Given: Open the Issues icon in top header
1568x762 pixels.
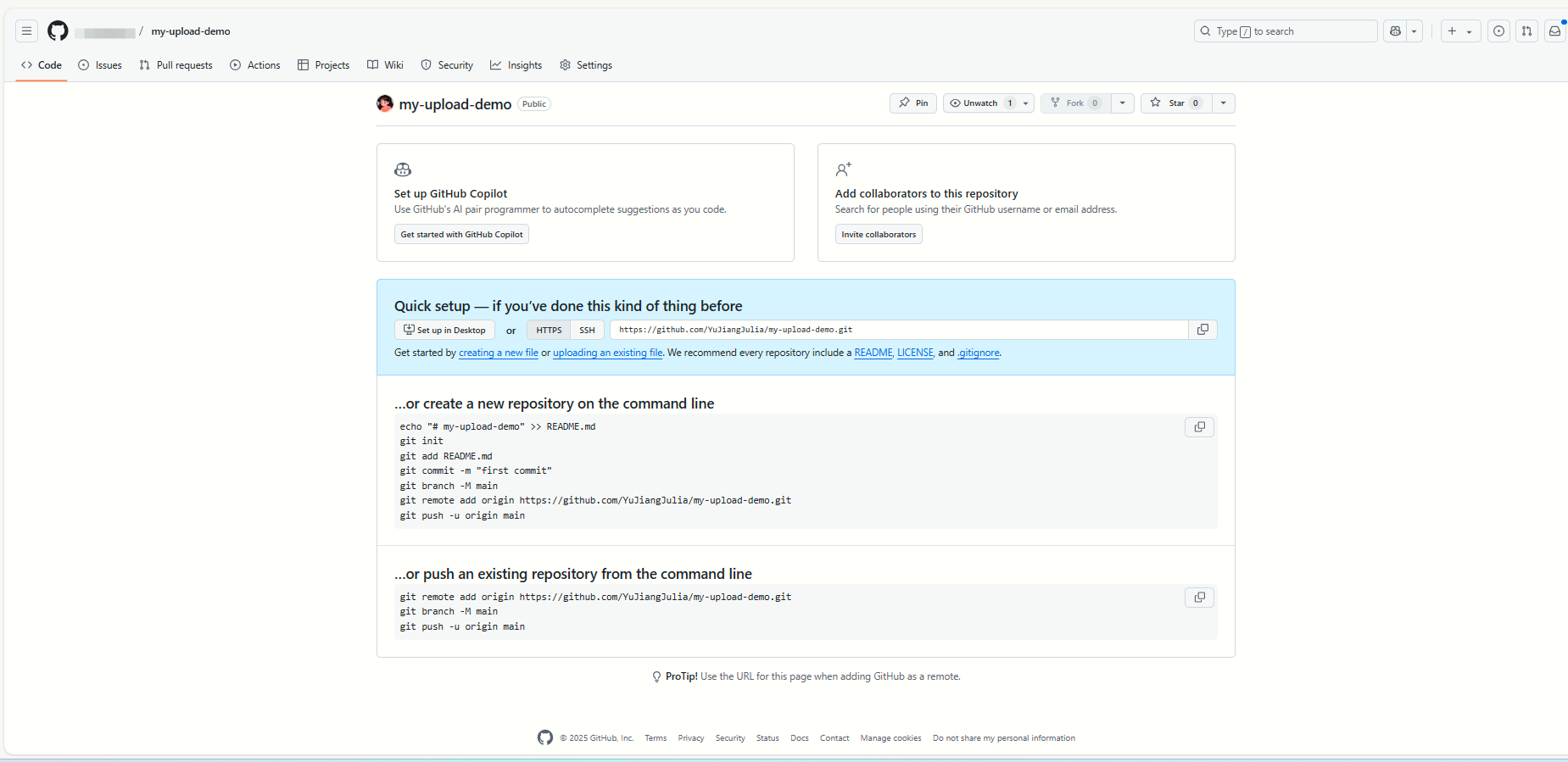Looking at the screenshot, I should (1499, 31).
